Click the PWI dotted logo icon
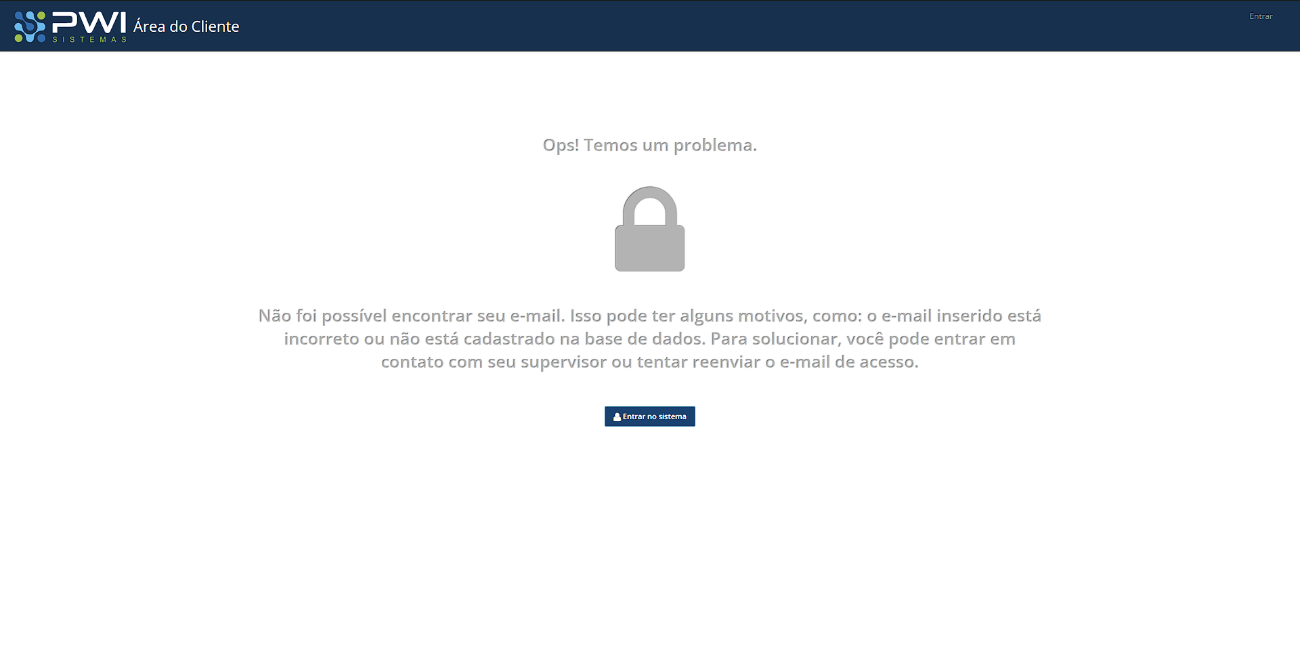The image size is (1300, 648). (x=30, y=26)
